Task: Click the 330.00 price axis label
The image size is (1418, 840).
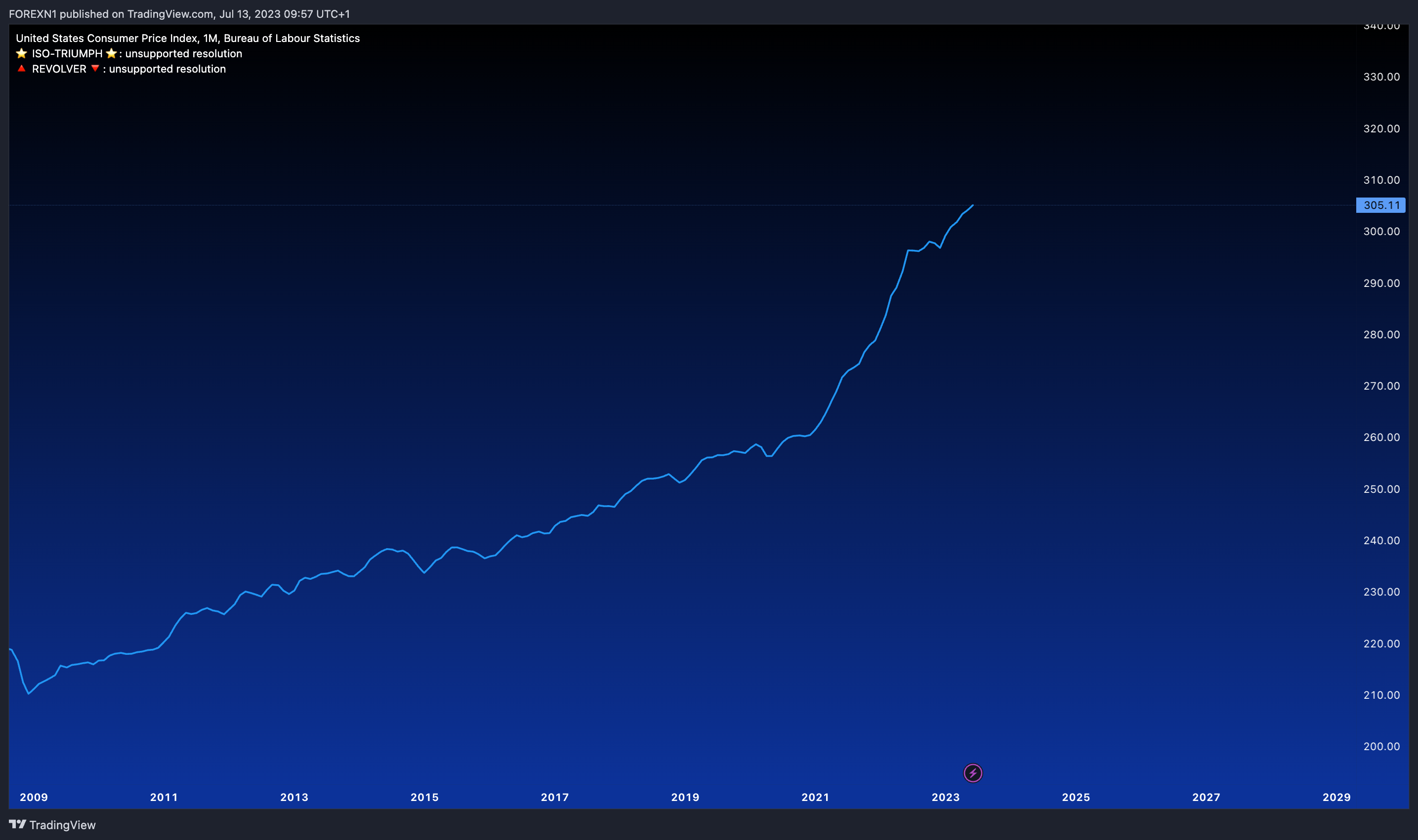Action: [x=1381, y=77]
